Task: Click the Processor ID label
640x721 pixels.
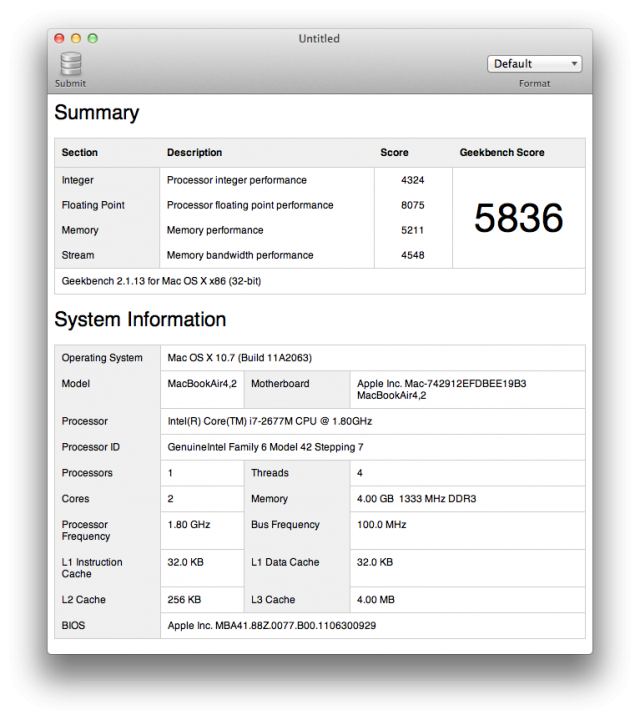Action: pos(91,447)
